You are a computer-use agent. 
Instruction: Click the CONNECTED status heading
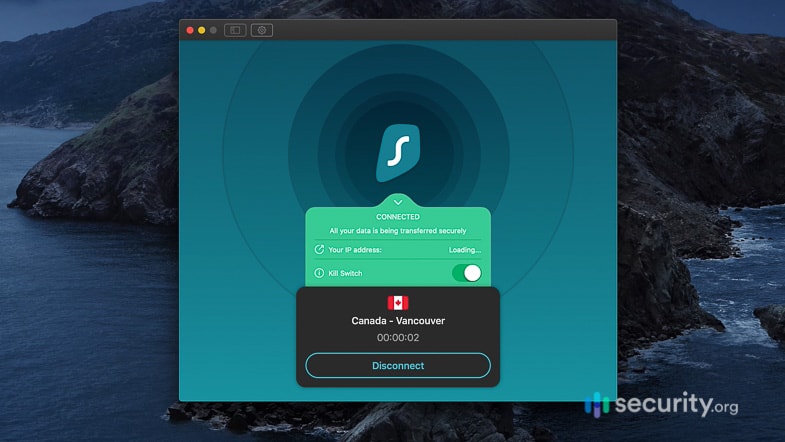coord(398,217)
